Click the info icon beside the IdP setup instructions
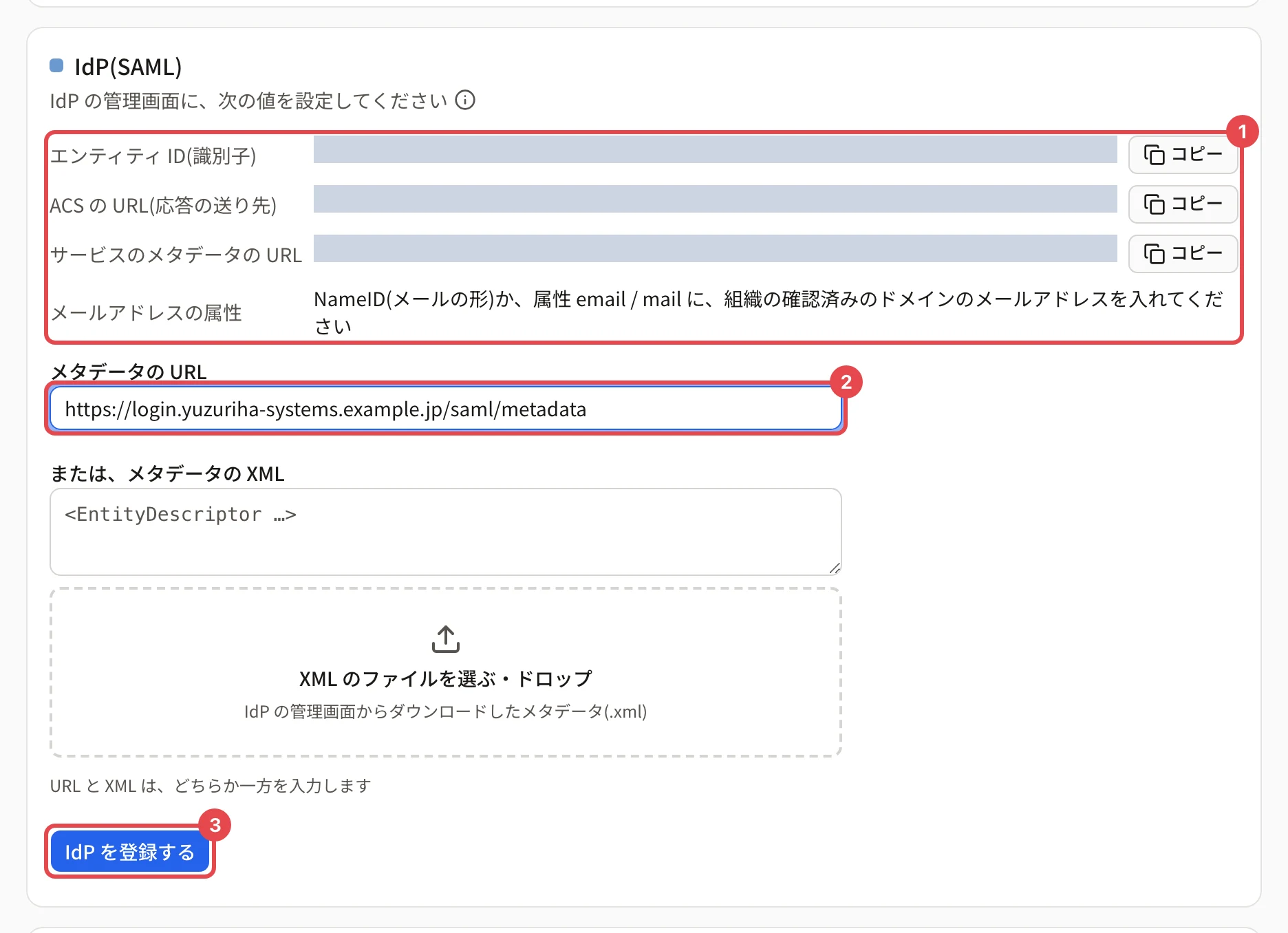 pos(465,100)
